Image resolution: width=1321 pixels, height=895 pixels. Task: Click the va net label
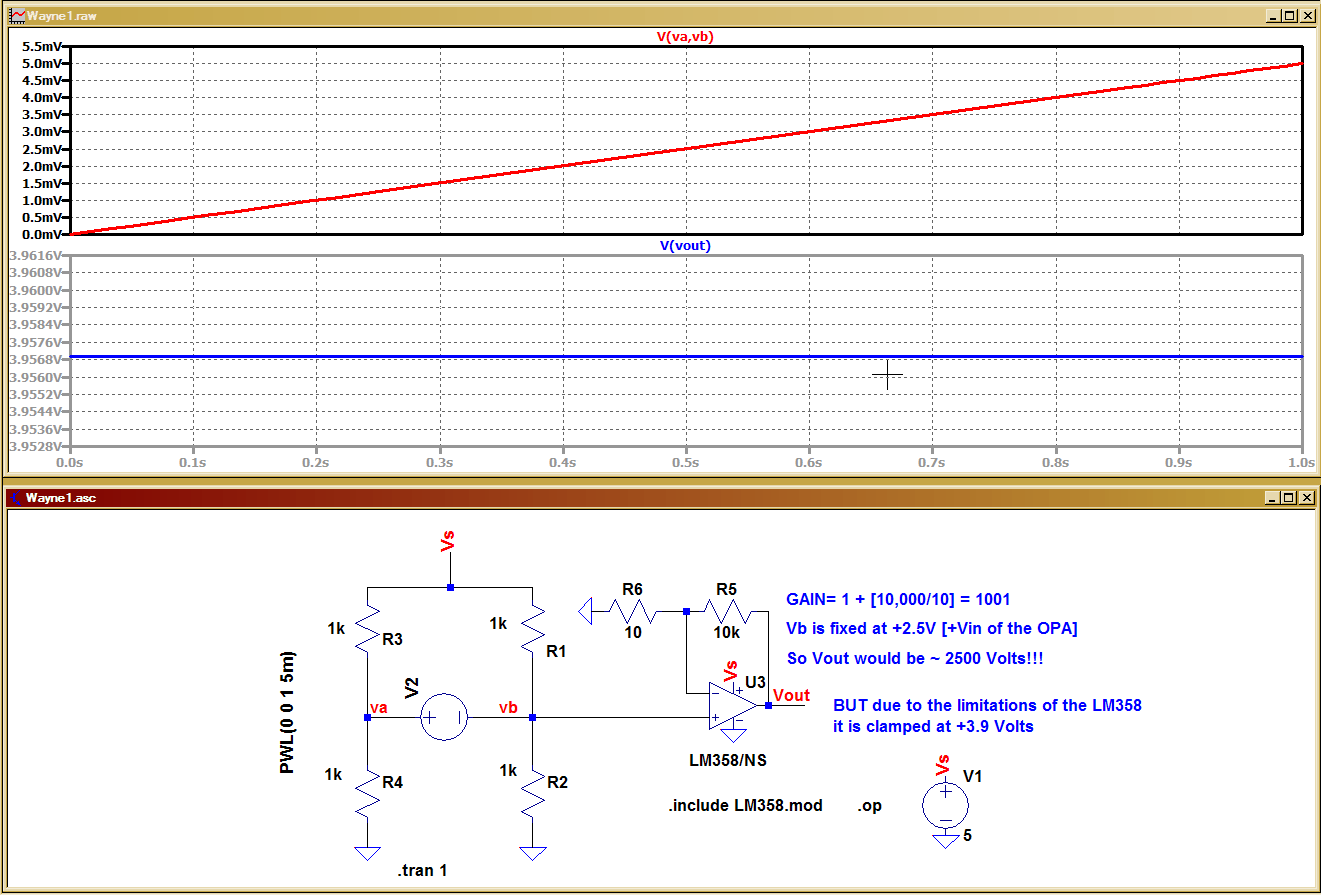(x=379, y=708)
